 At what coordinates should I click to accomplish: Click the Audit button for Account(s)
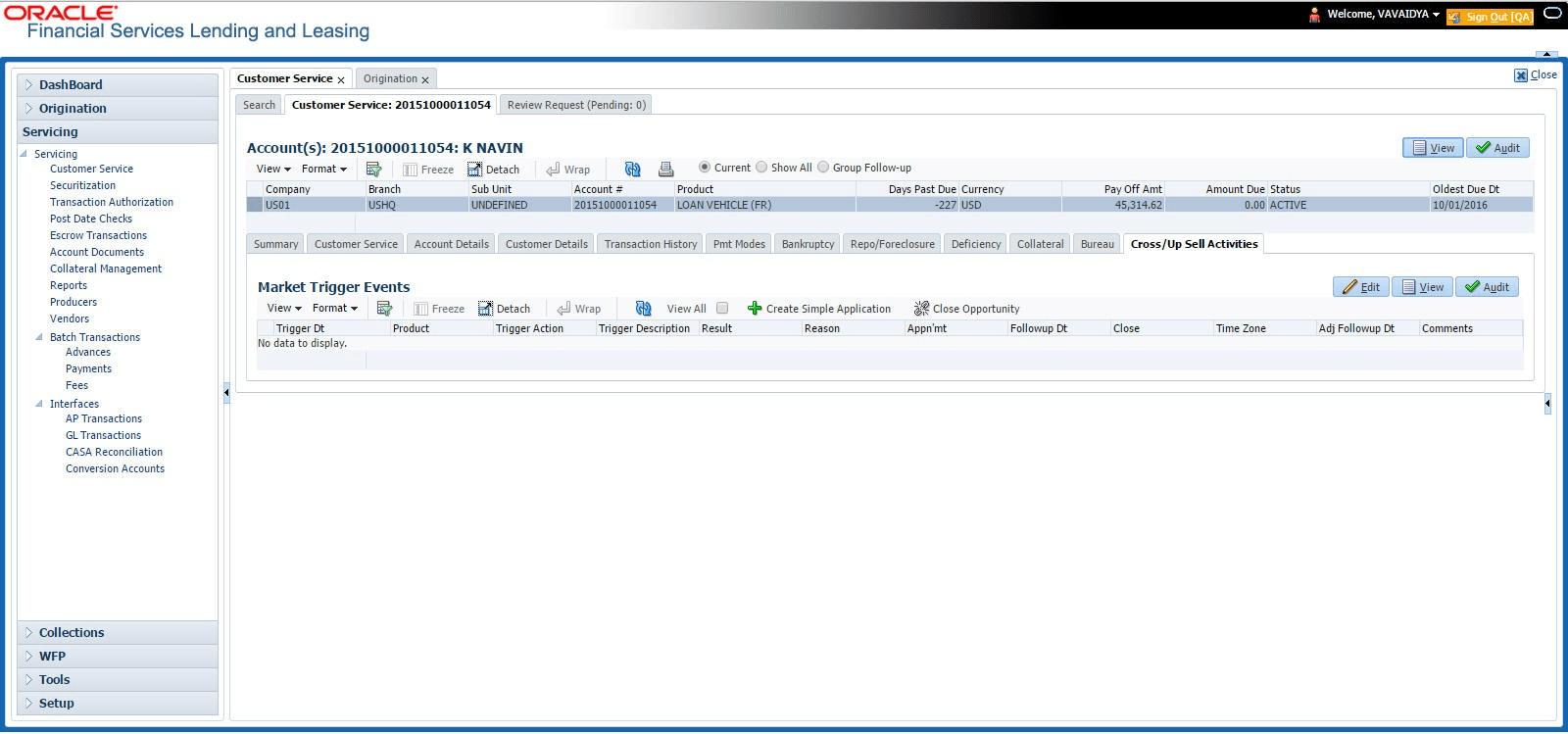click(1497, 148)
